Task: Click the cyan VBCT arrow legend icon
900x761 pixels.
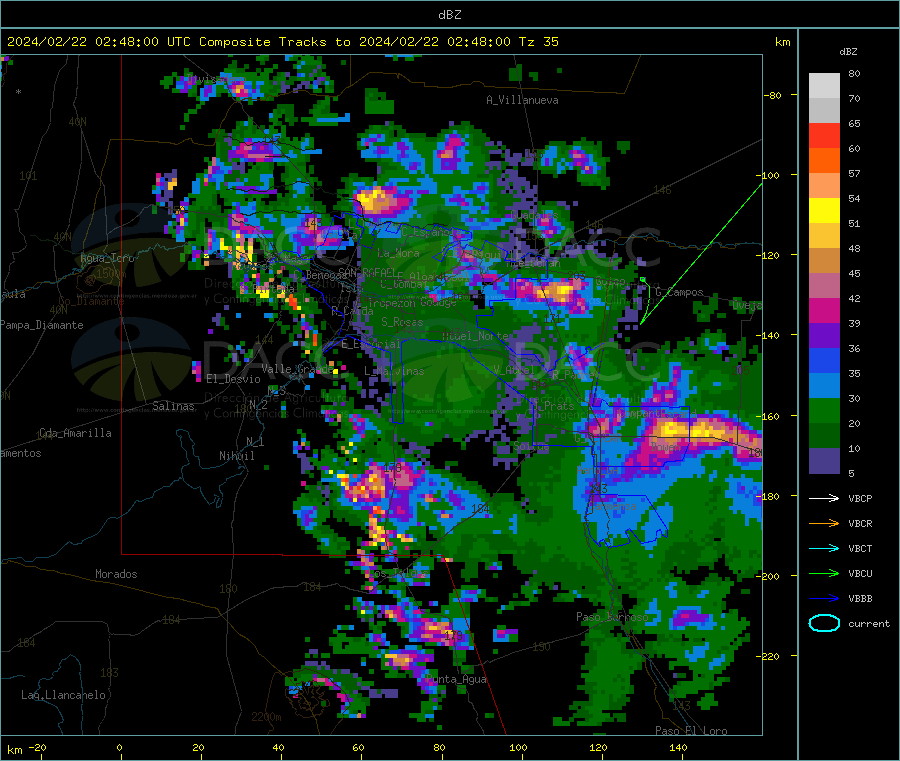Action: point(824,548)
